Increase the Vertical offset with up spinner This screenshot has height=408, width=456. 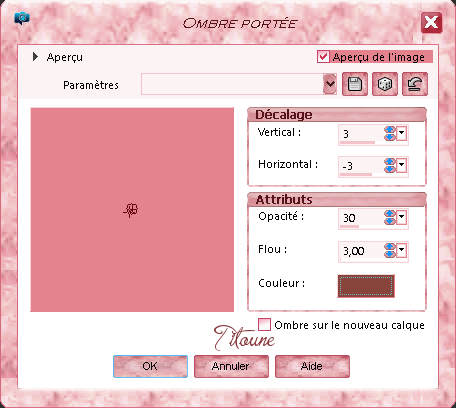(x=389, y=130)
